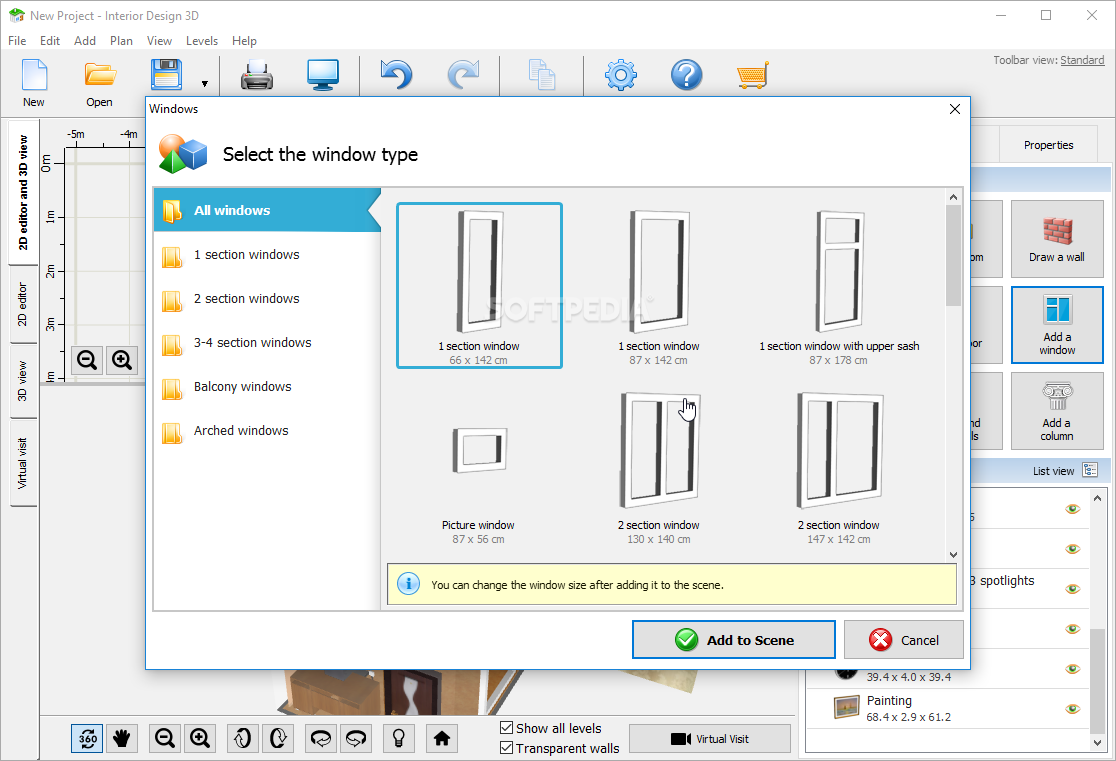Viewport: 1116px width, 761px height.
Task: Zoom in on the 3D view toolbar
Action: [x=200, y=739]
